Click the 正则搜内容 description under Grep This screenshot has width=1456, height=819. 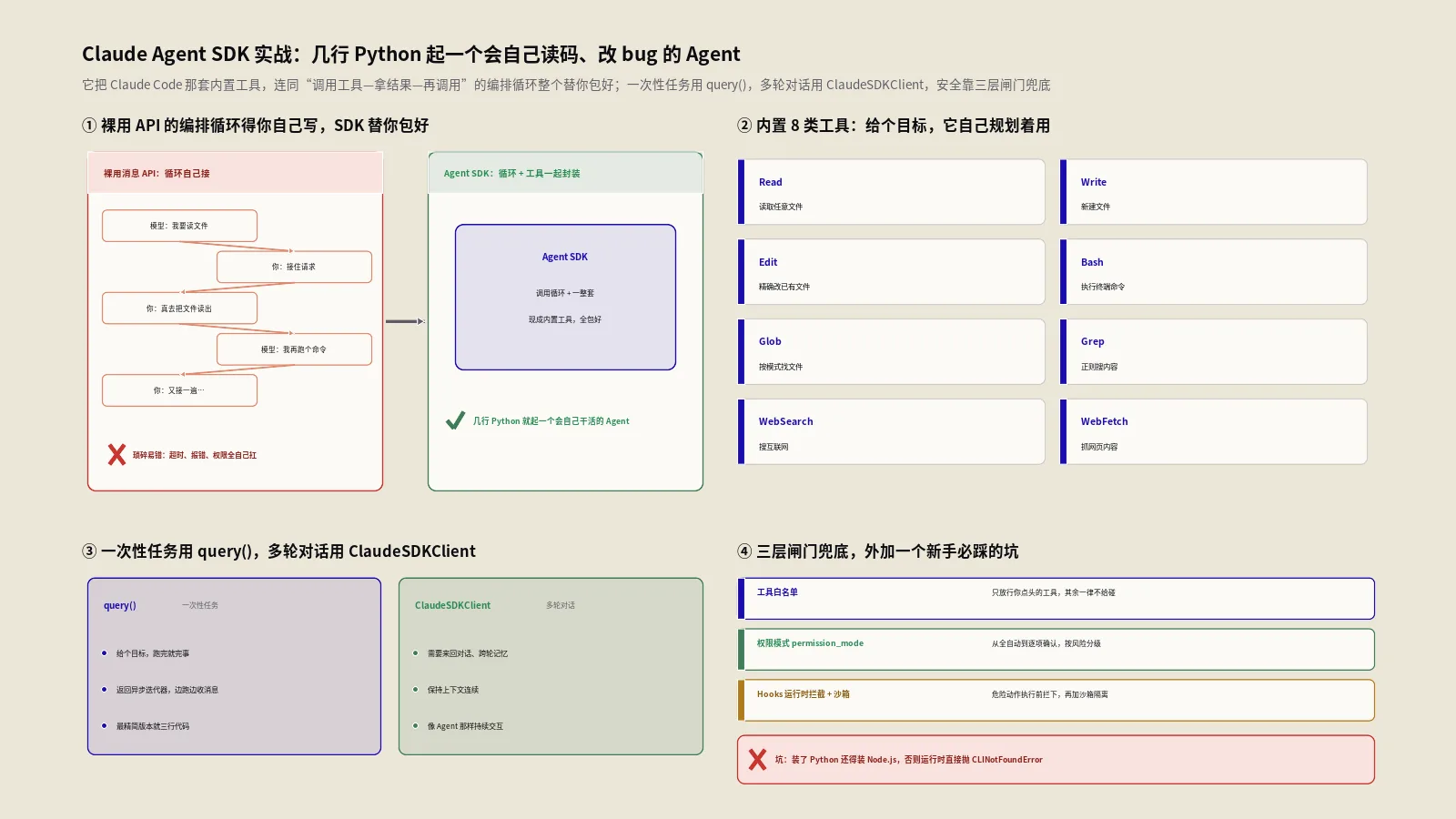(1099, 367)
